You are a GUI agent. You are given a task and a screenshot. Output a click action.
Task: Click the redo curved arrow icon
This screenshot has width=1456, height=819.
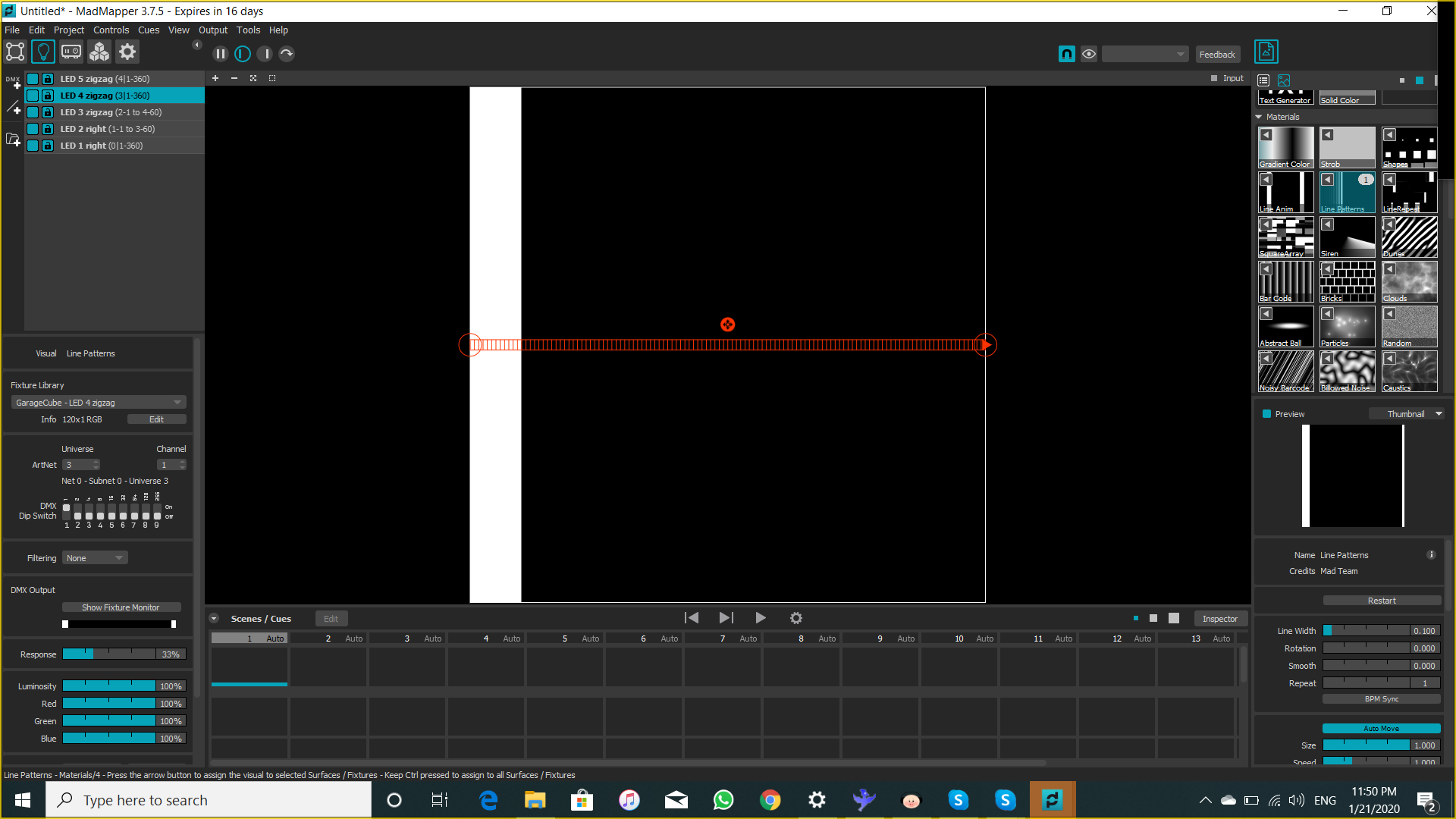(x=287, y=54)
